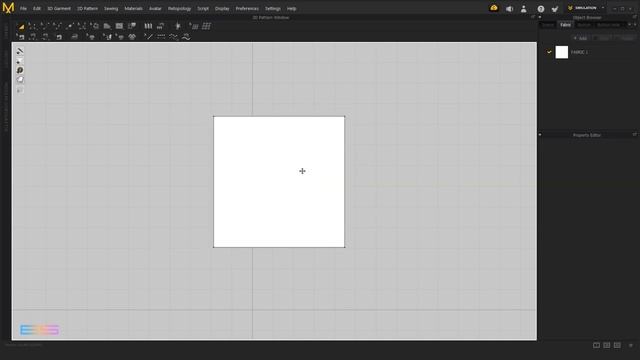Screen dimensions: 640x360
Task: Click the white FABRIC 1 color swatch
Action: pos(562,52)
